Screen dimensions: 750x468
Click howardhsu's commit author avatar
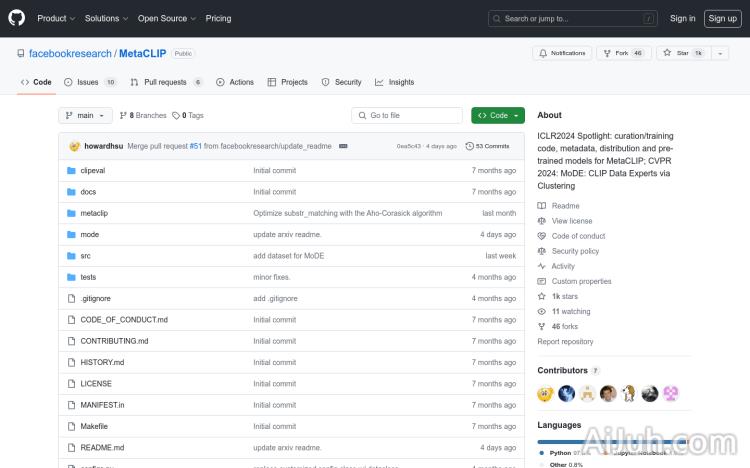74,146
